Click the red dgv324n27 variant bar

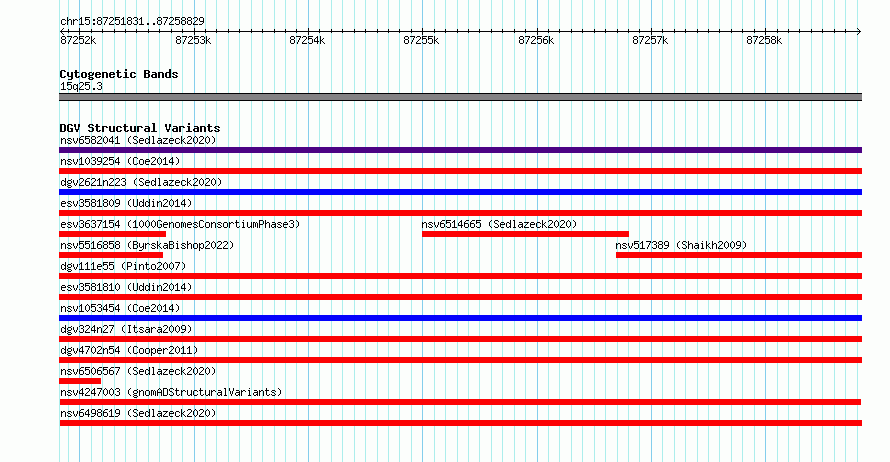pyautogui.click(x=460, y=339)
